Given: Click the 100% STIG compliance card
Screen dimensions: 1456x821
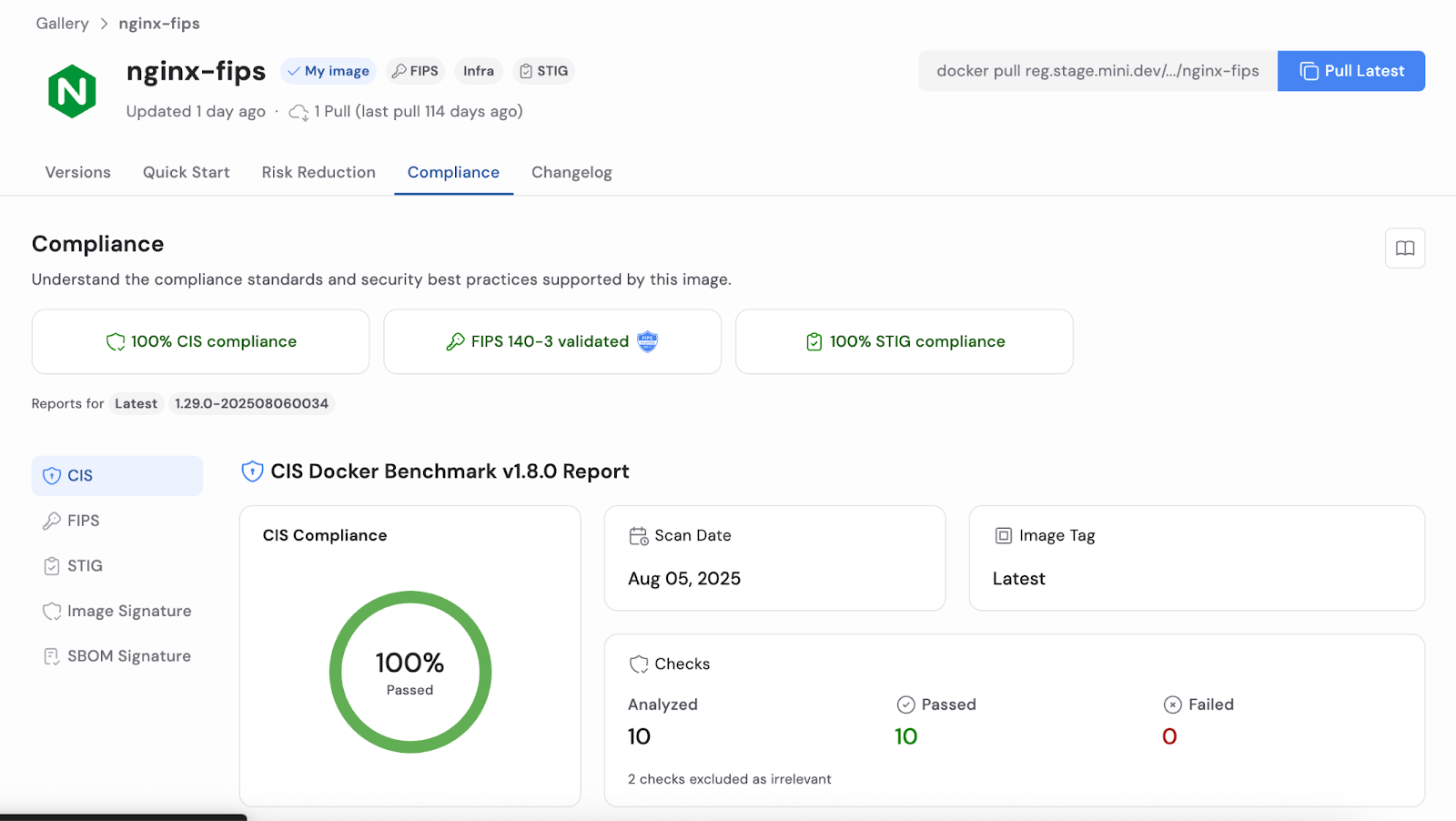Looking at the screenshot, I should (905, 341).
